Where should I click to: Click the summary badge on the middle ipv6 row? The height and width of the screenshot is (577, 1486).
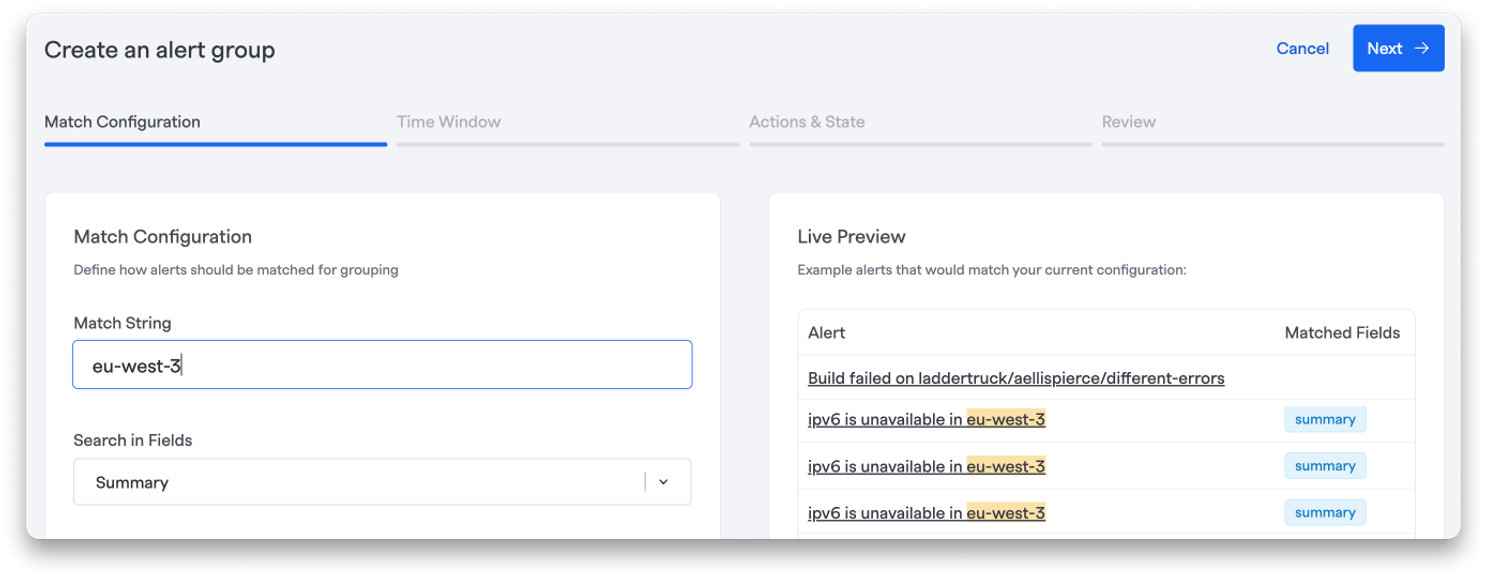point(1325,466)
